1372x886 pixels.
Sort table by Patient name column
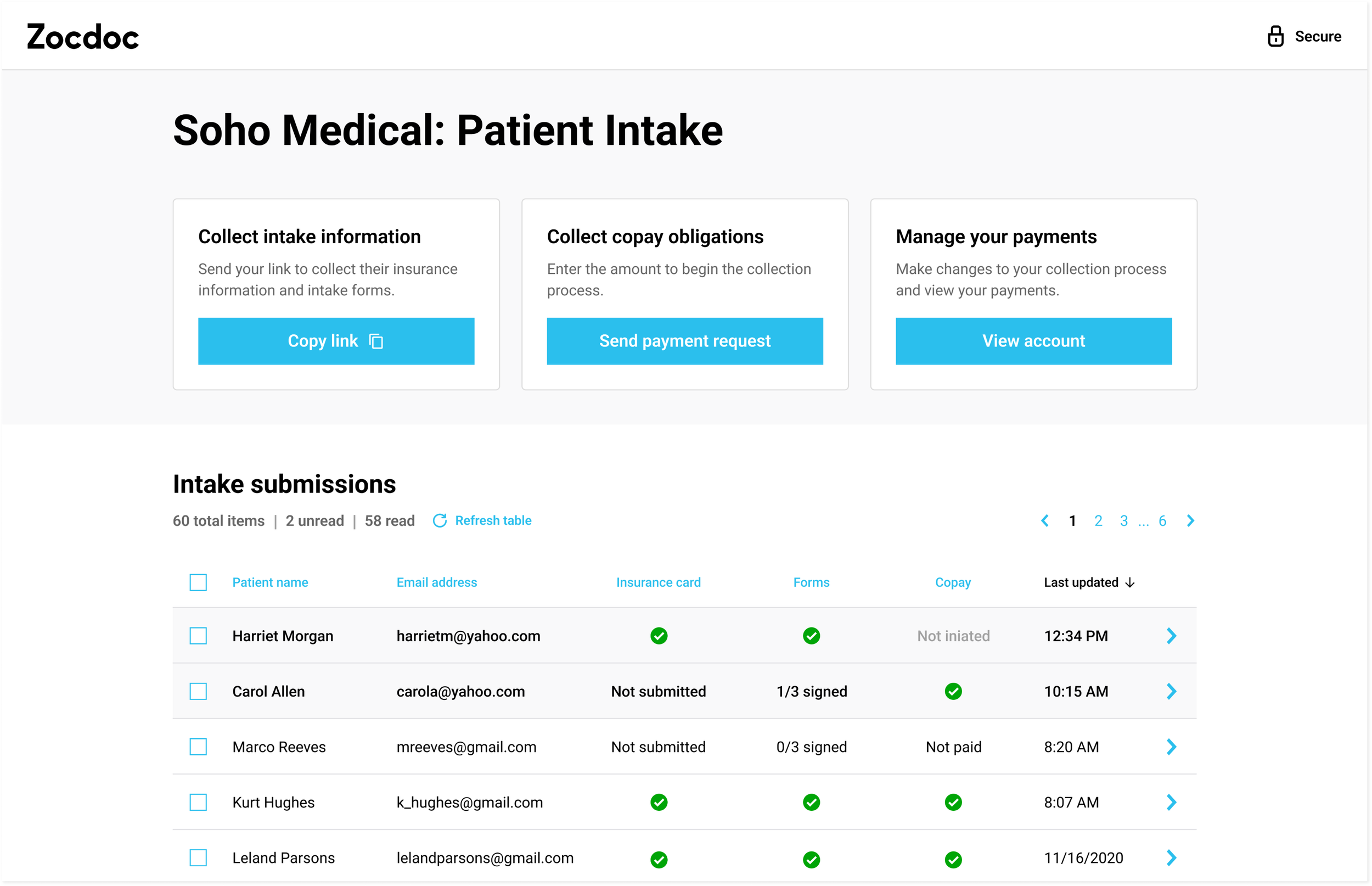pos(269,582)
